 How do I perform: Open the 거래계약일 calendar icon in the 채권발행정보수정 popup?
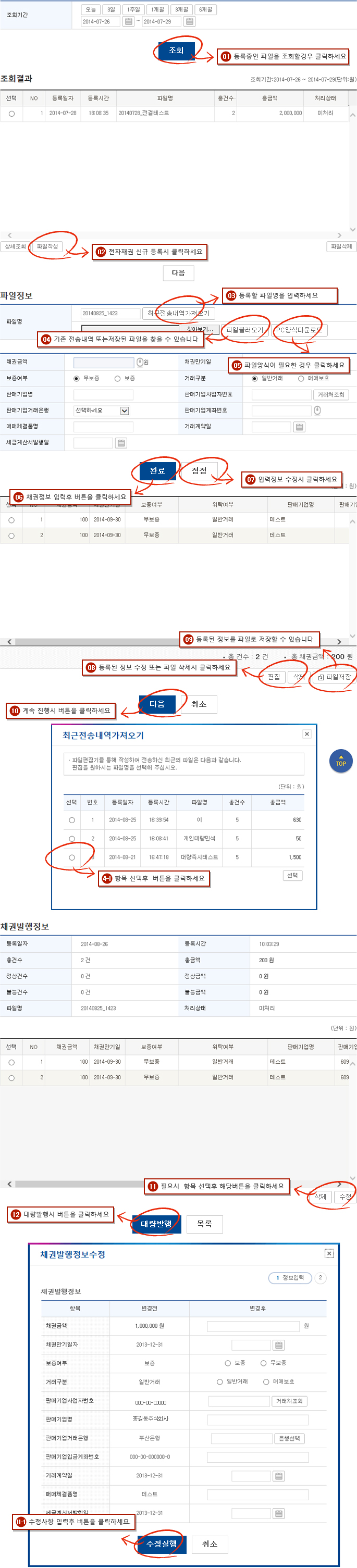point(279,1476)
